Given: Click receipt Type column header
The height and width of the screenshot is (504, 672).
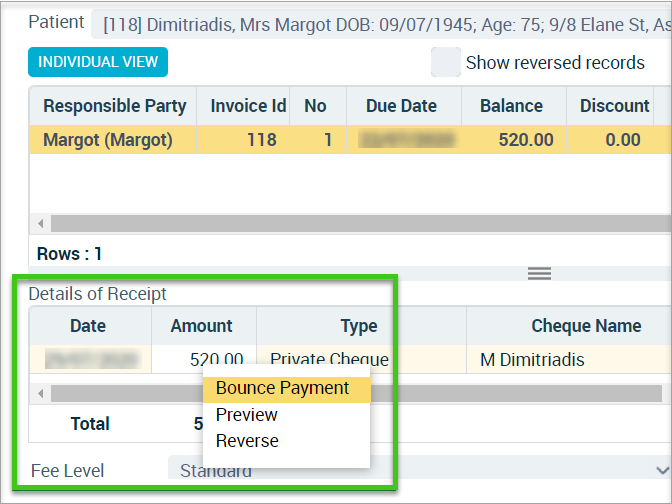Looking at the screenshot, I should (x=361, y=326).
